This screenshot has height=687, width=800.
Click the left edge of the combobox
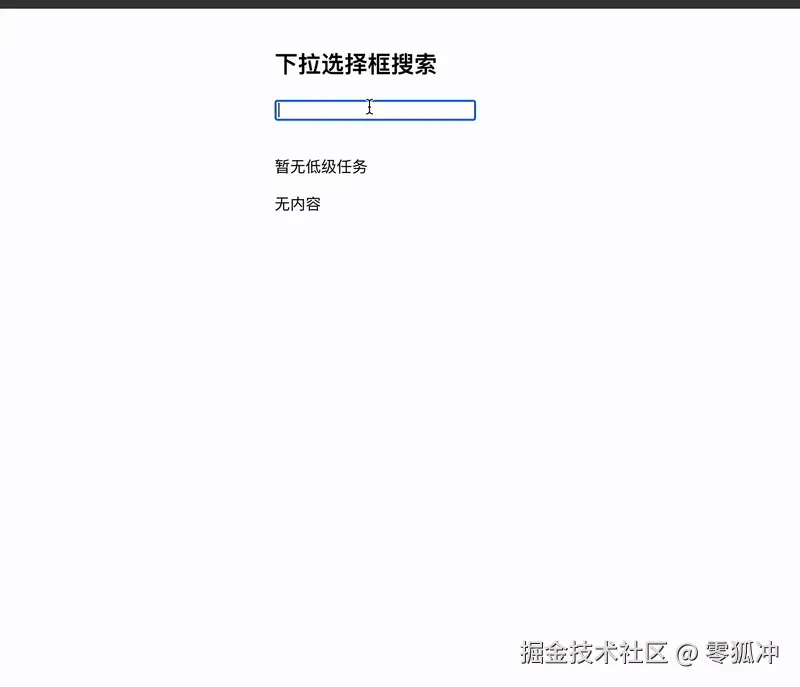click(x=278, y=110)
